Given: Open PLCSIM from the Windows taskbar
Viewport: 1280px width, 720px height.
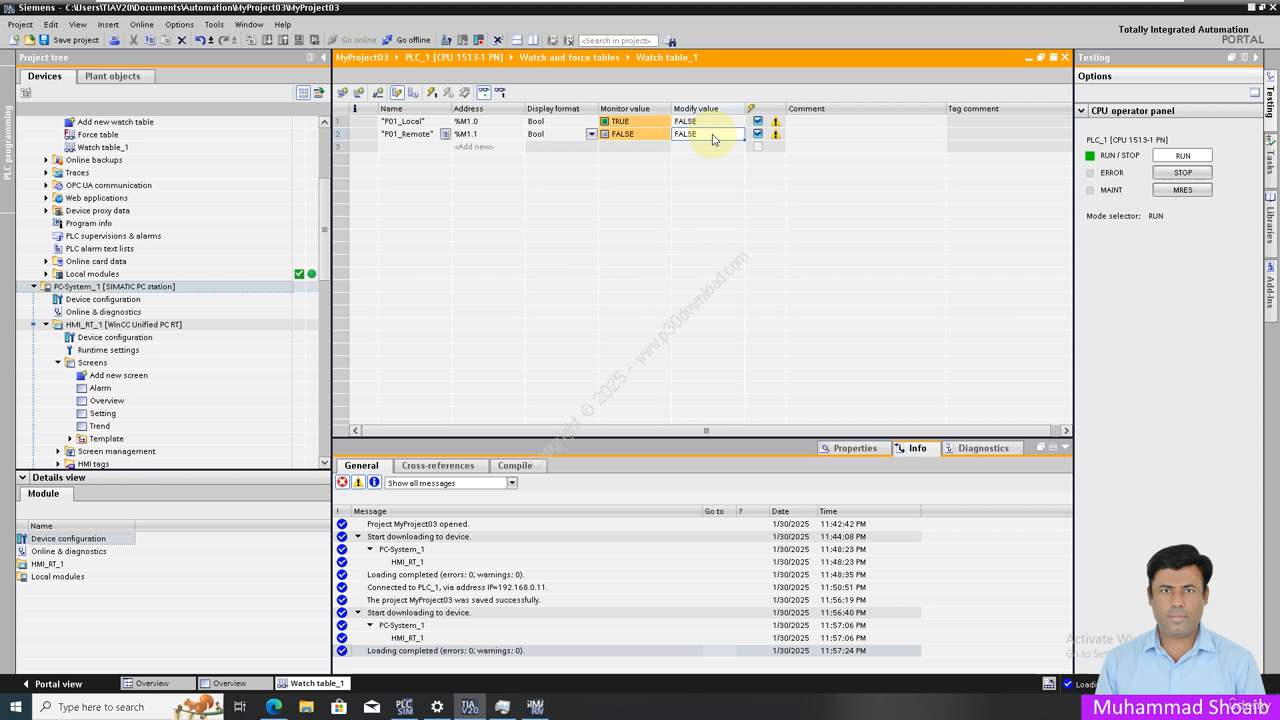Looking at the screenshot, I should [x=404, y=707].
